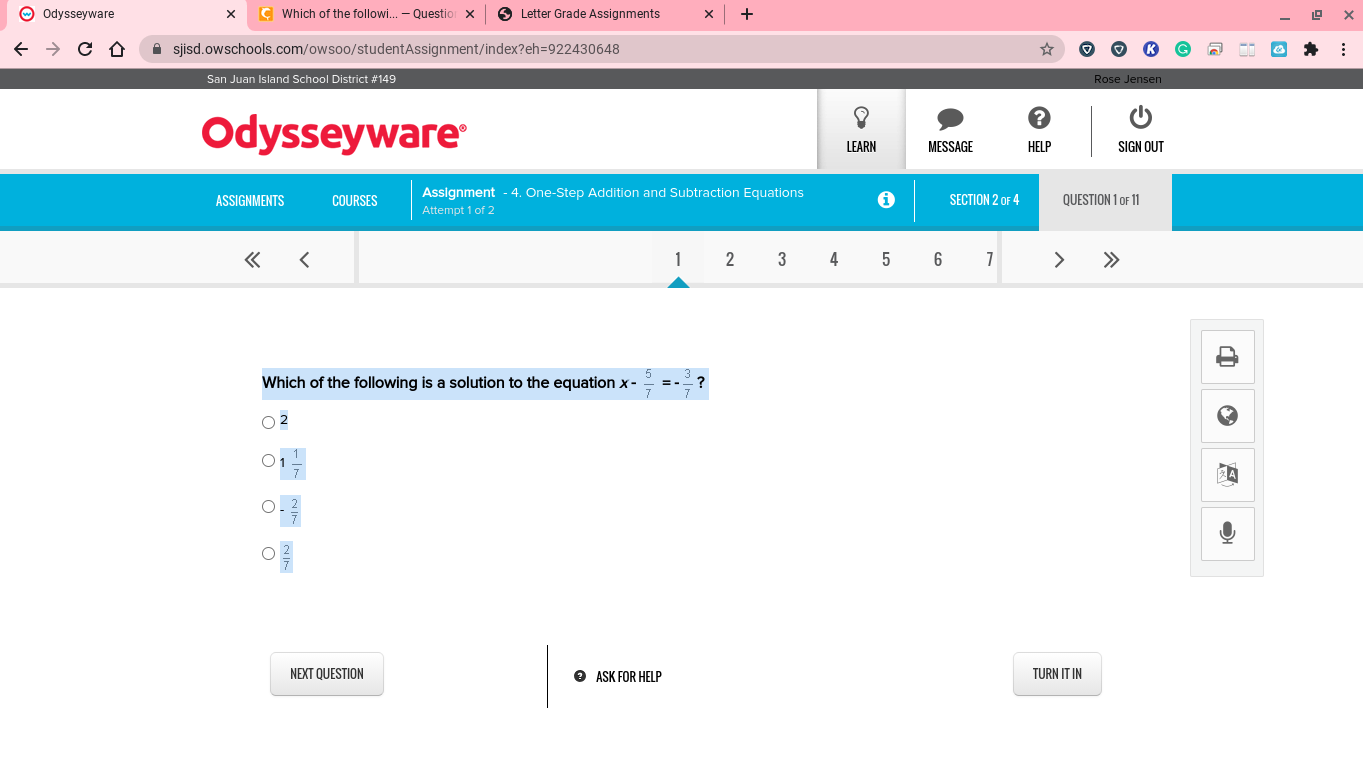Open the globe translate tool icon
This screenshot has width=1363, height=765.
[x=1227, y=416]
